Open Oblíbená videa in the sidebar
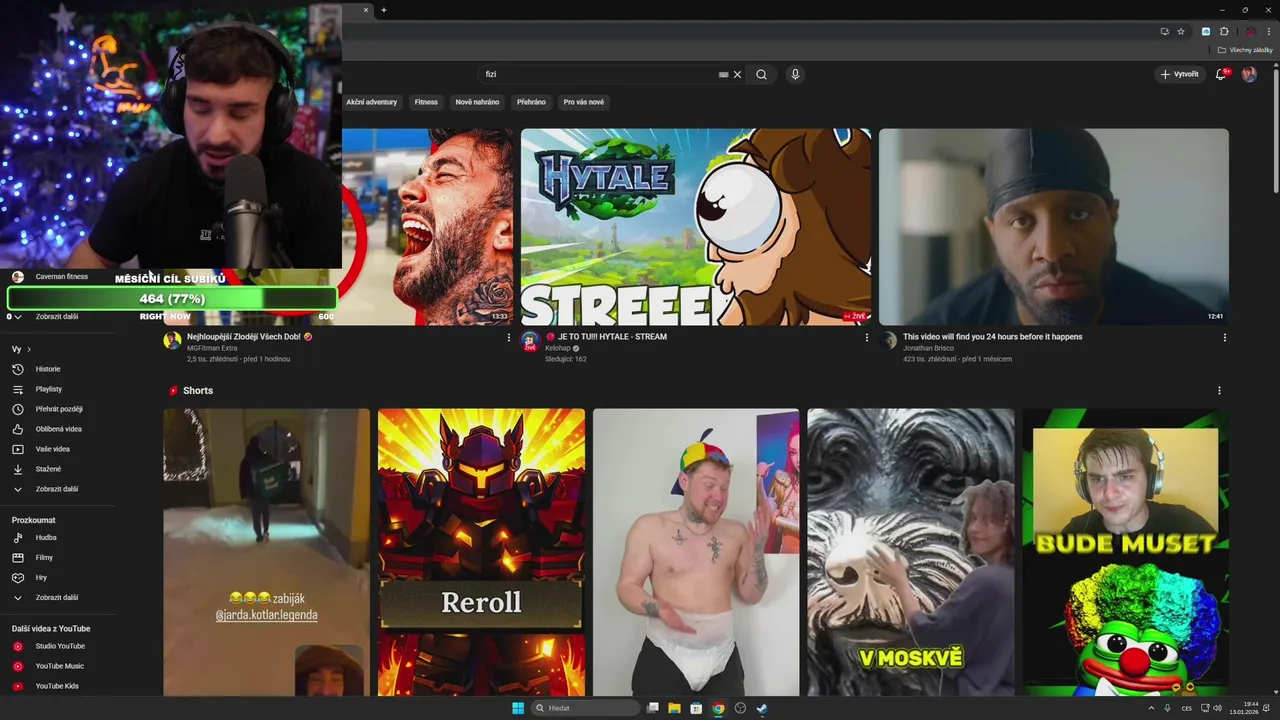This screenshot has width=1280, height=720. pyautogui.click(x=60, y=429)
